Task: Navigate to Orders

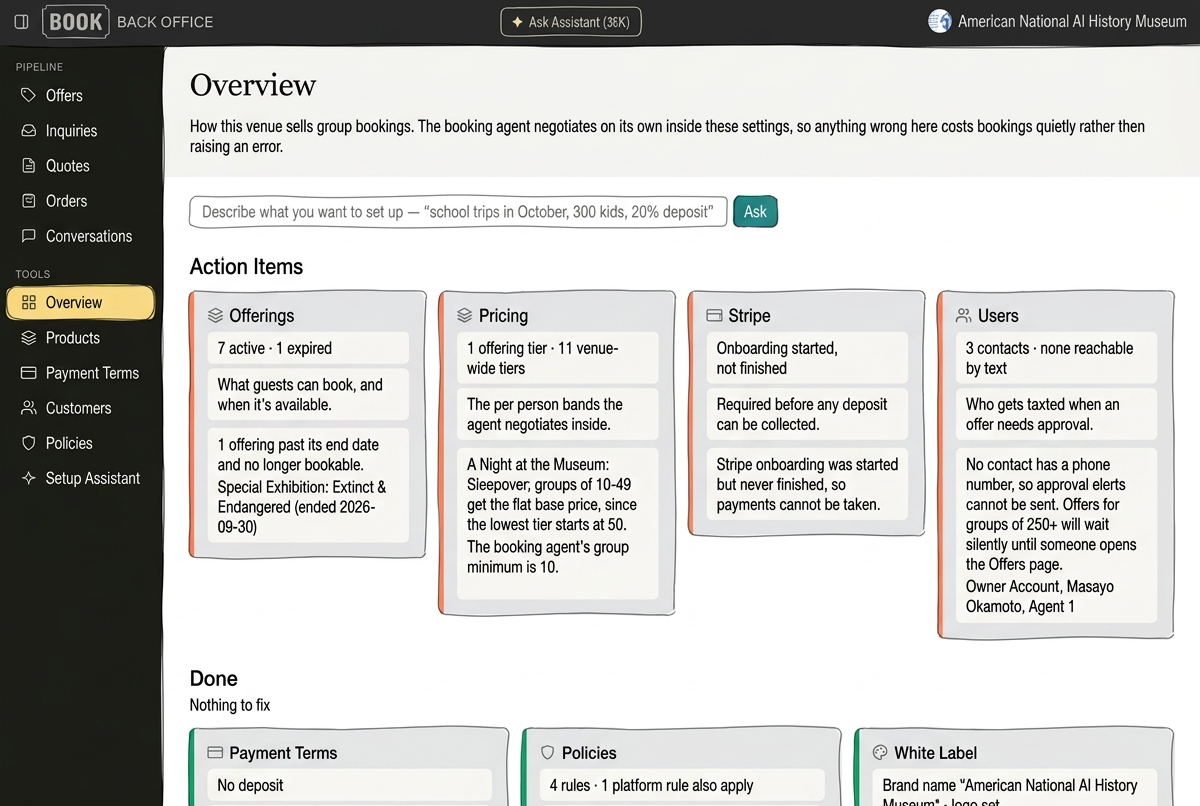Action: [81, 200]
